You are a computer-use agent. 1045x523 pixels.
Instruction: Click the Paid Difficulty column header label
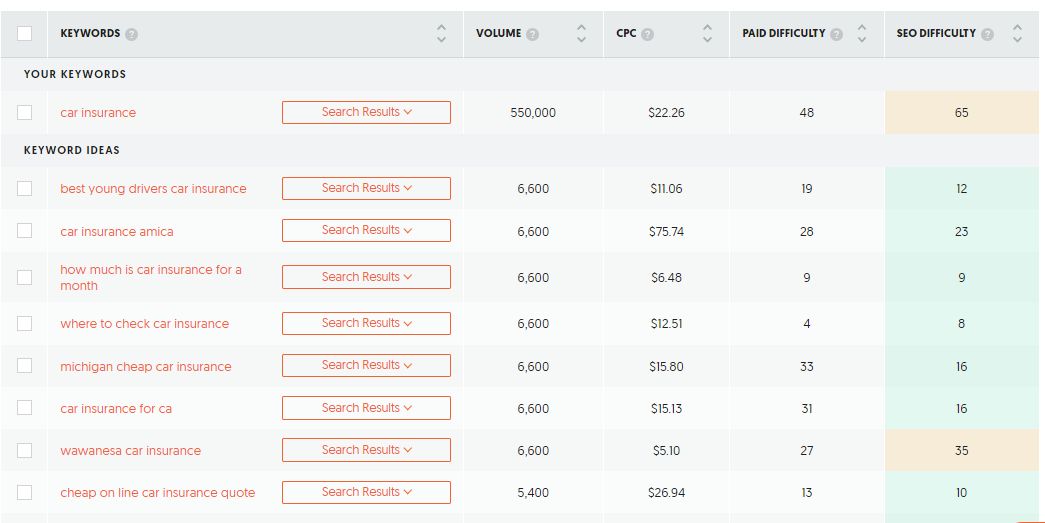pos(783,34)
